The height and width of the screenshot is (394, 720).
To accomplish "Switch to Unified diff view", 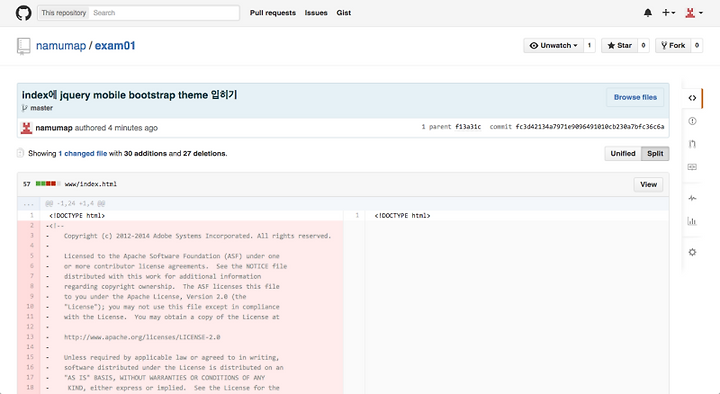I will pos(623,153).
